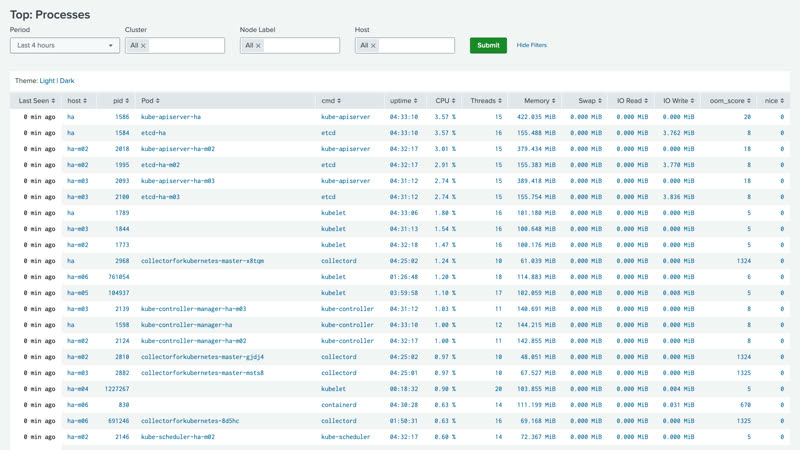This screenshot has width=800, height=450.
Task: Click IO Write value 0.031 MiB
Action: point(679,405)
